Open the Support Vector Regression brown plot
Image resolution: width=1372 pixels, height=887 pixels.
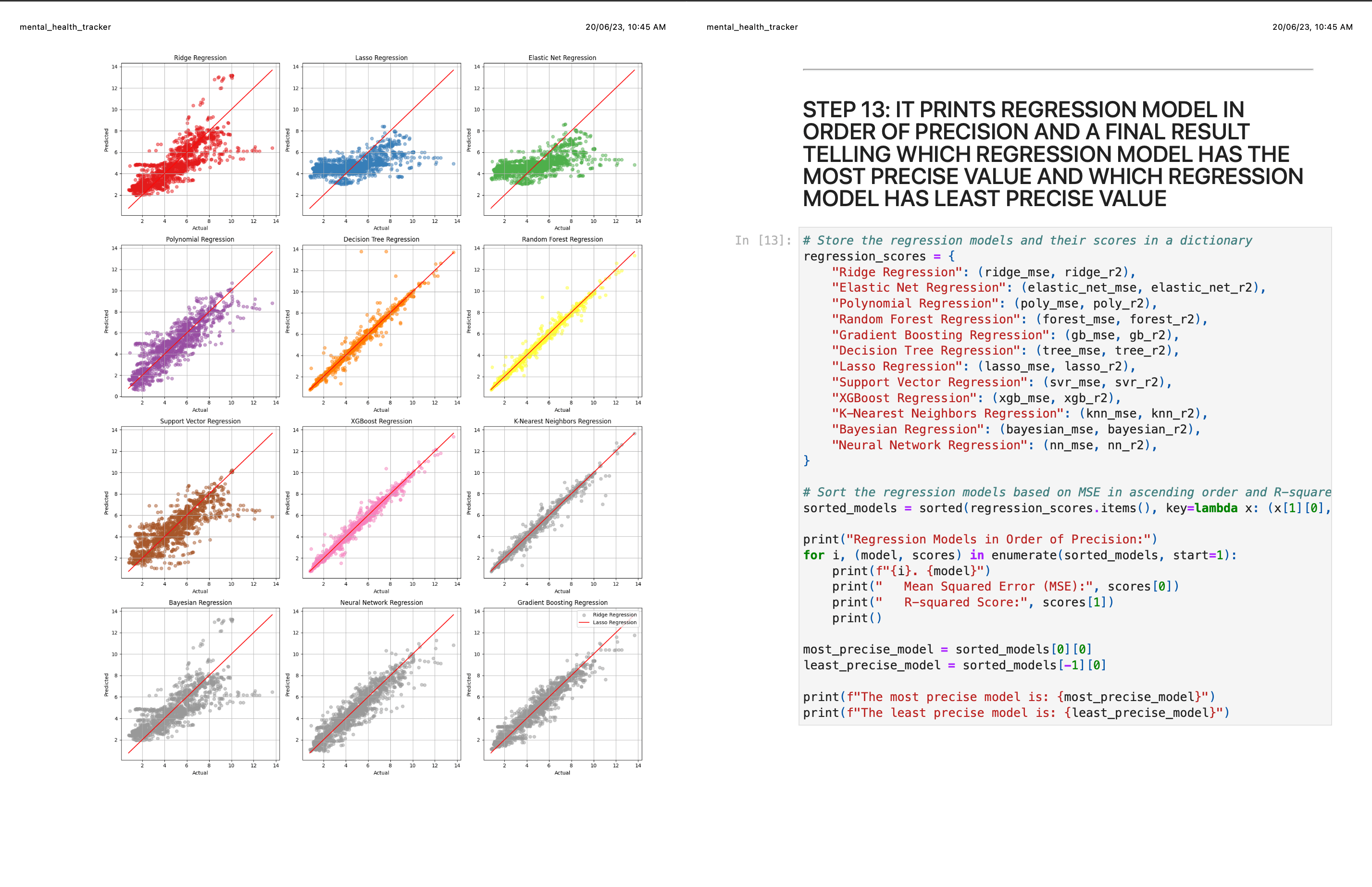click(x=200, y=502)
